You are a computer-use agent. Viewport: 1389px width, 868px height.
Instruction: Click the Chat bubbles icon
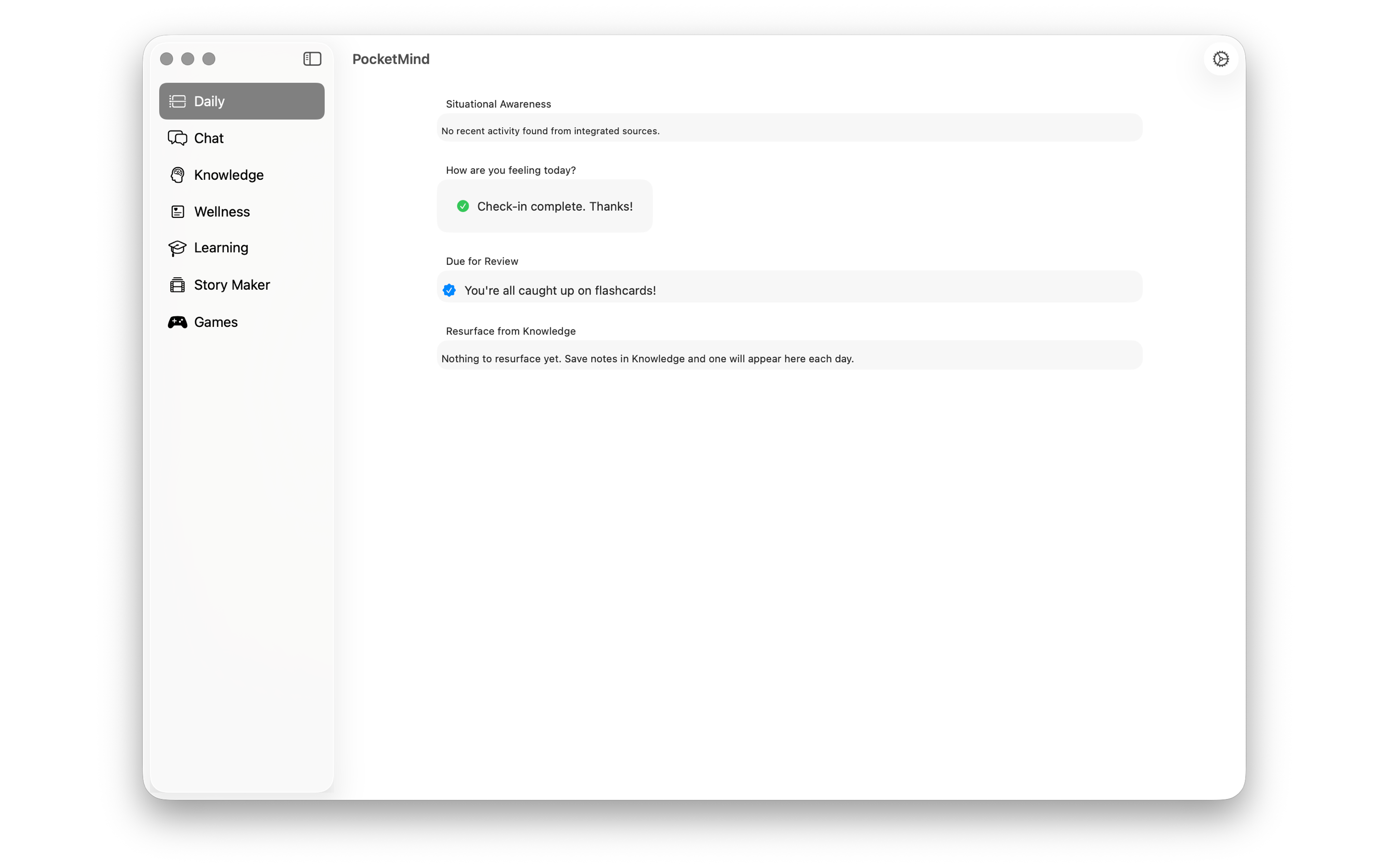point(177,138)
